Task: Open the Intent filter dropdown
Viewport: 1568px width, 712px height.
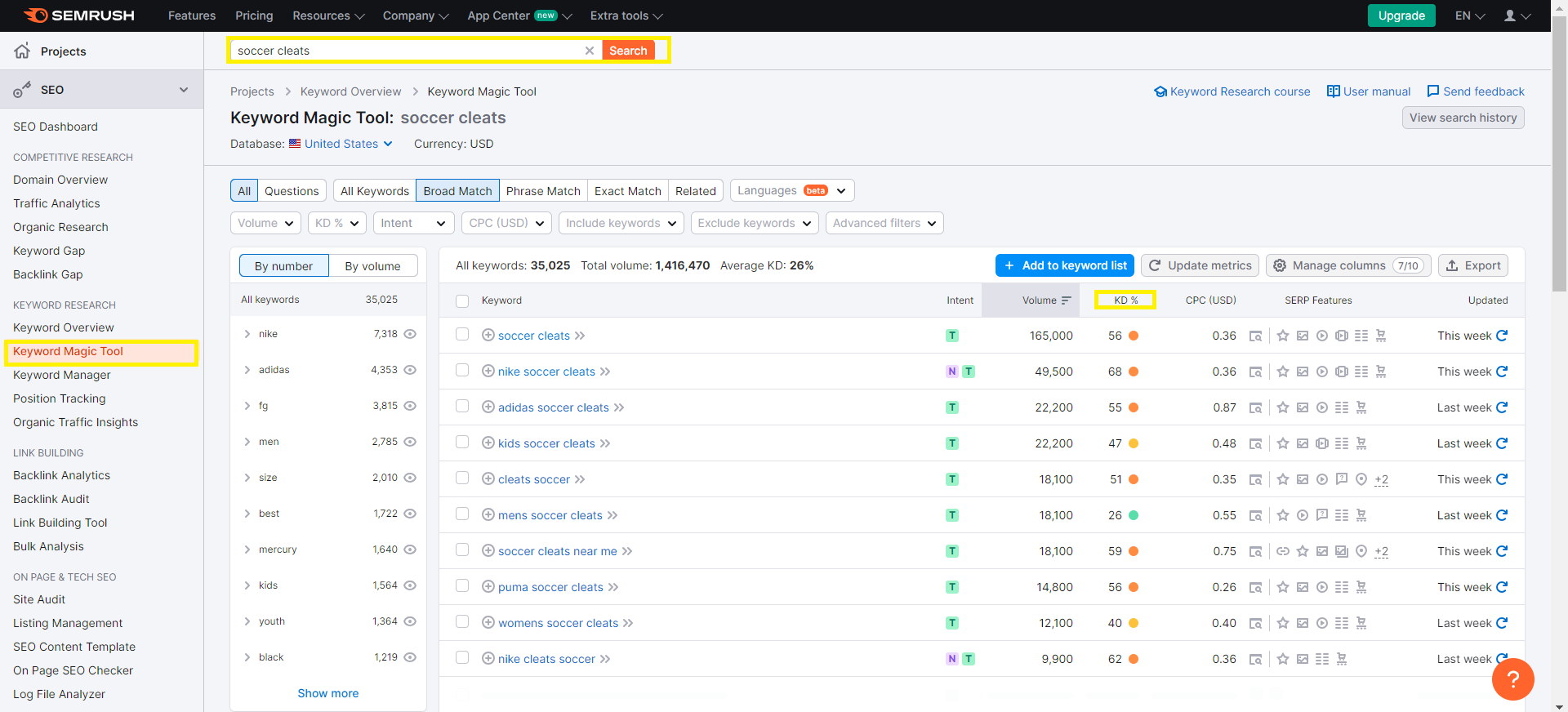Action: tap(413, 223)
